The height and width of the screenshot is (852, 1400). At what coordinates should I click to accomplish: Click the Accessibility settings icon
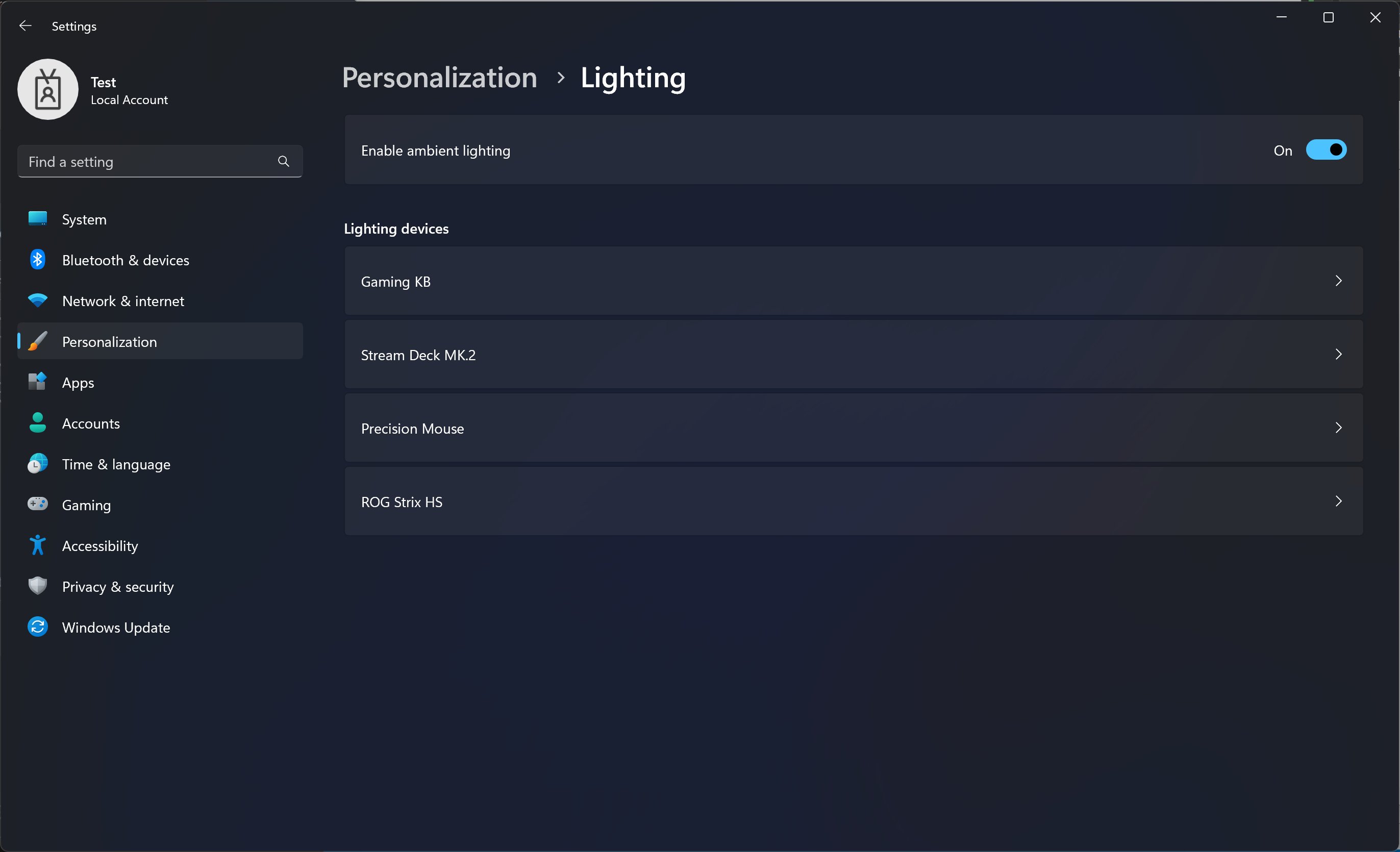[37, 546]
